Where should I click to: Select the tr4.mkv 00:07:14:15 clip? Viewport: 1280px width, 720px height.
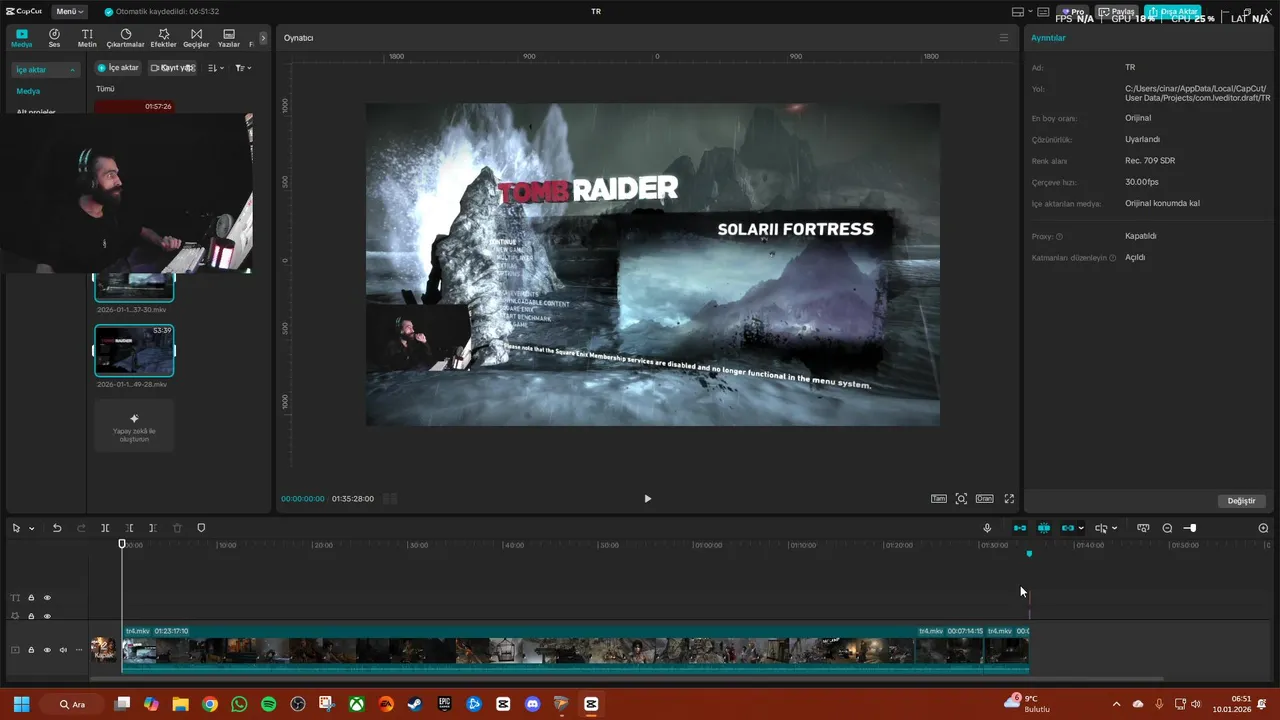click(950, 648)
